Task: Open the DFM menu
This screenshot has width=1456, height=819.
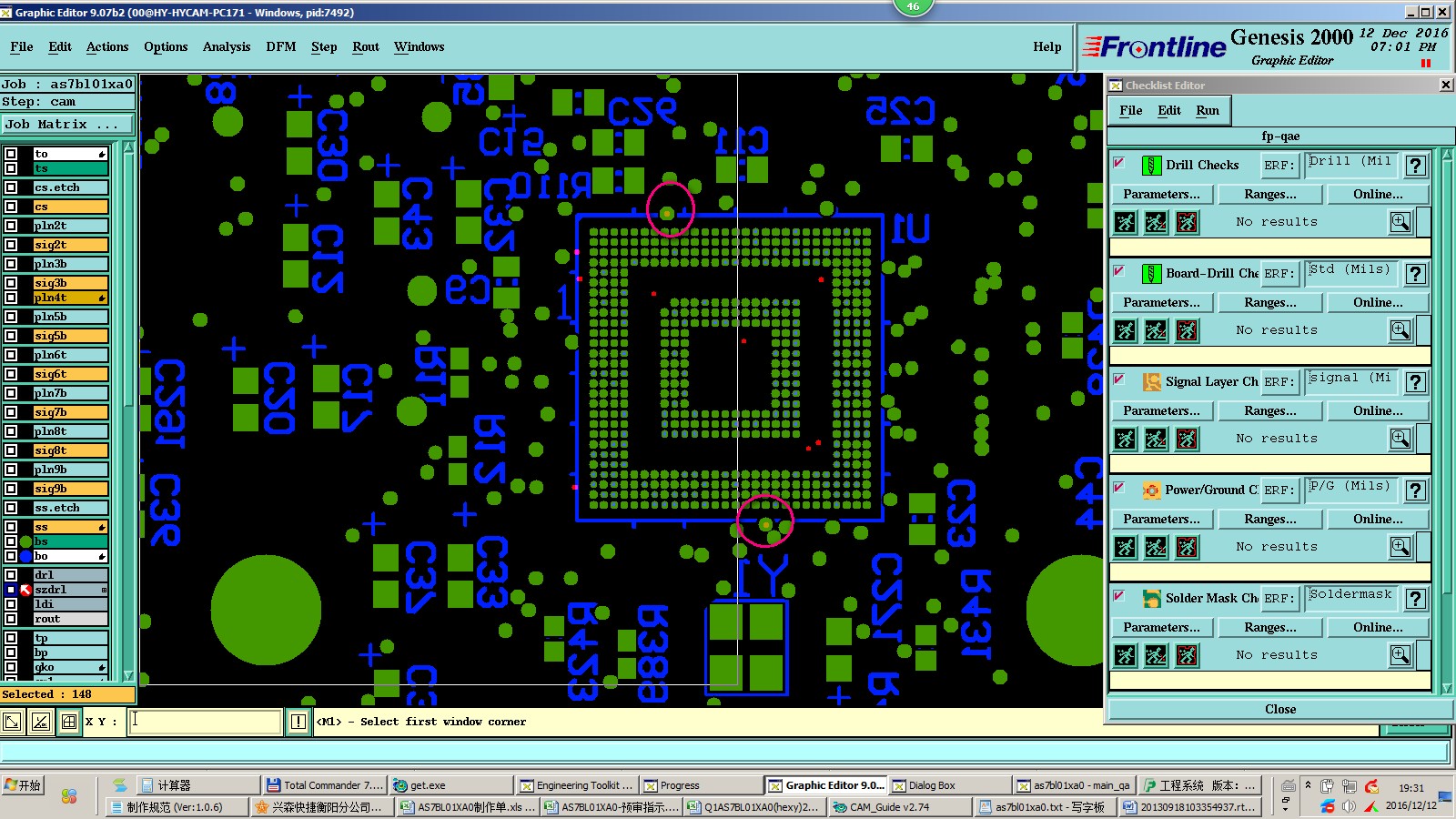Action: (281, 46)
